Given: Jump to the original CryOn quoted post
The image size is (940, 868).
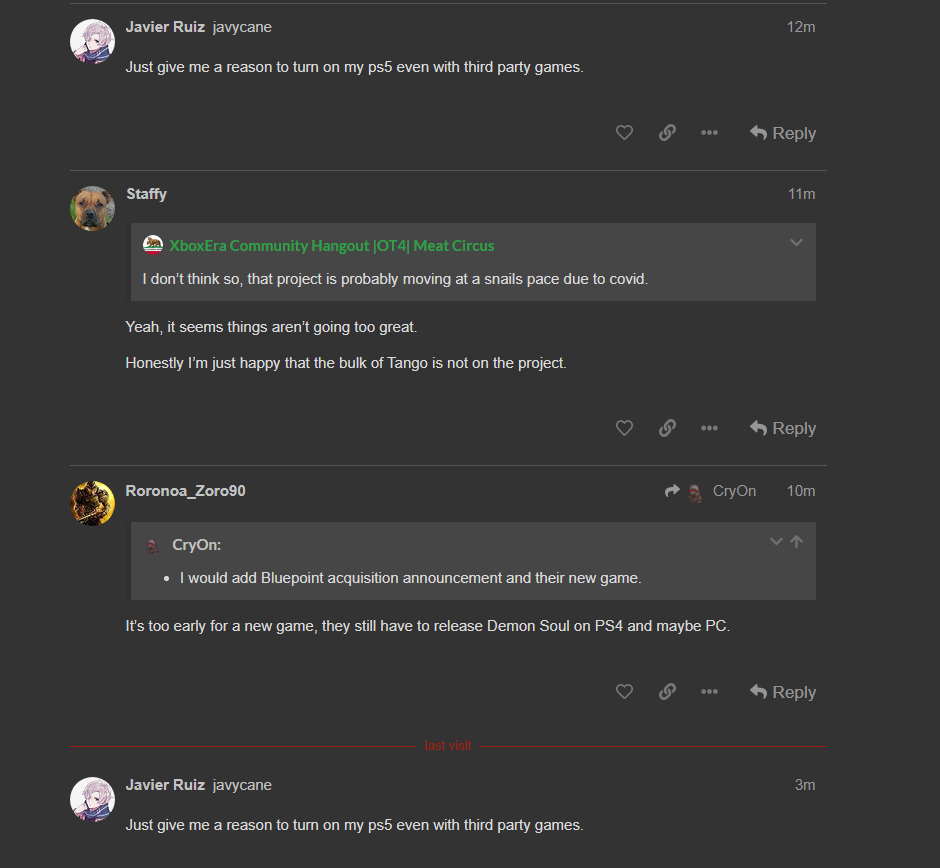Looking at the screenshot, I should coord(797,542).
